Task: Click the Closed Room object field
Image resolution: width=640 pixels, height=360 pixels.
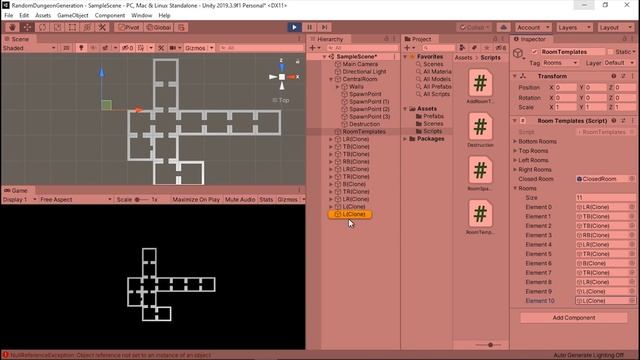Action: pos(606,179)
